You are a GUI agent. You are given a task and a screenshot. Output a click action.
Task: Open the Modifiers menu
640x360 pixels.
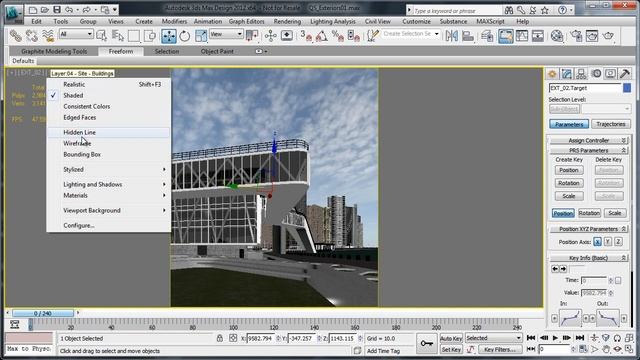pyautogui.click(x=174, y=21)
